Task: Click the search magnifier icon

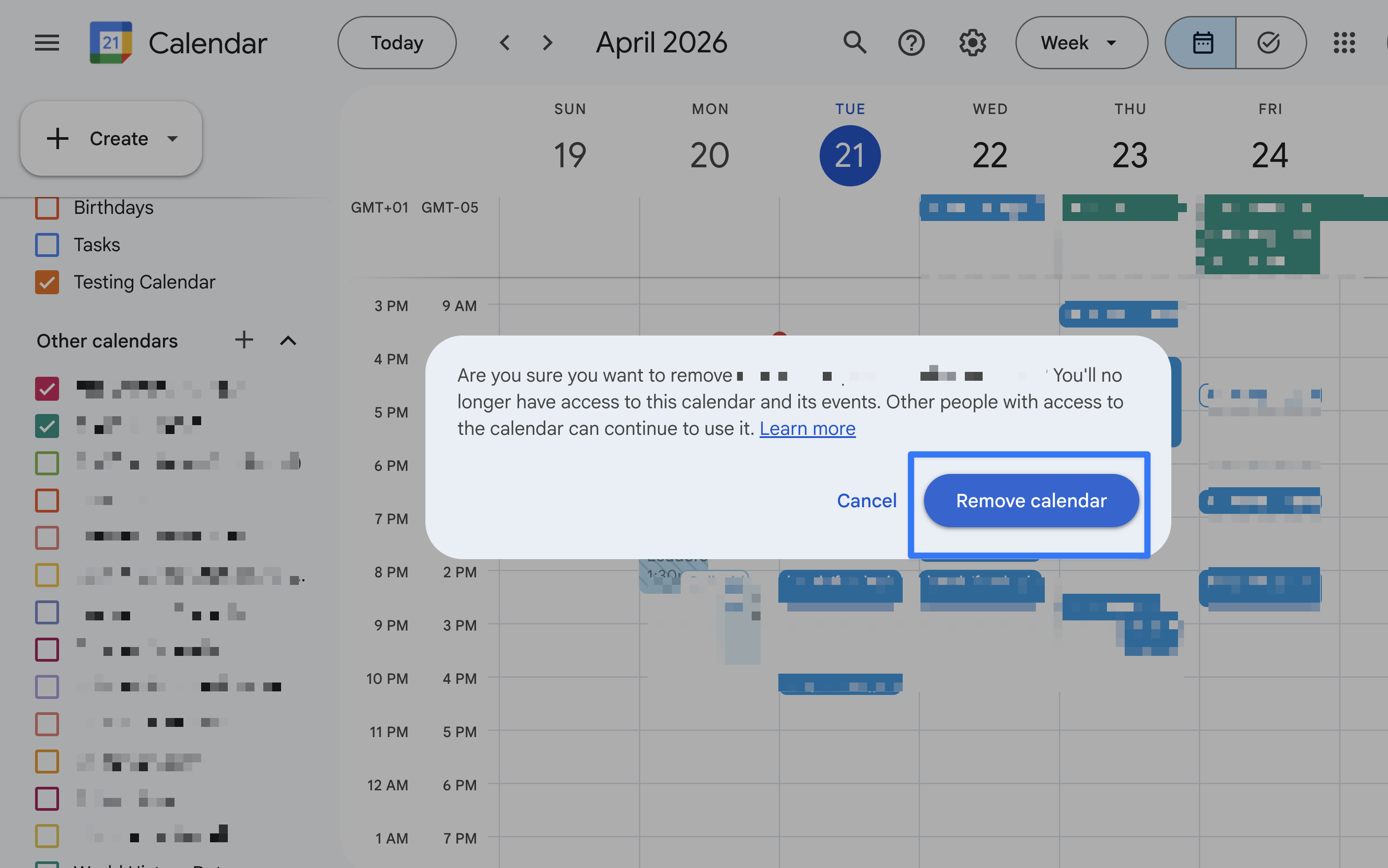Action: pyautogui.click(x=854, y=43)
